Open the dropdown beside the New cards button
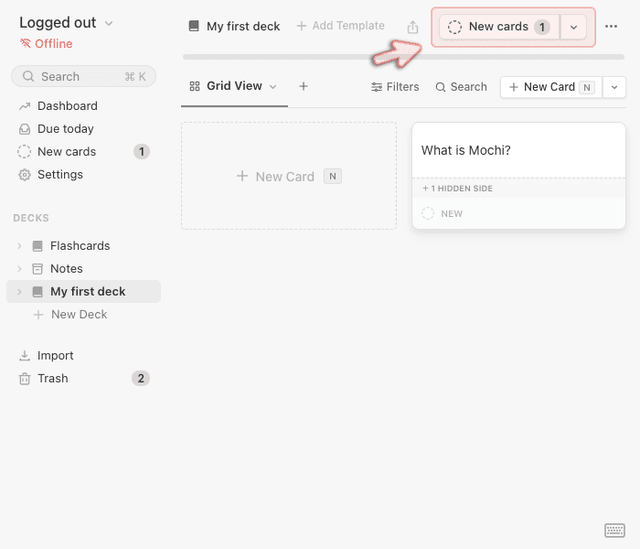The height and width of the screenshot is (549, 640). pos(573,27)
